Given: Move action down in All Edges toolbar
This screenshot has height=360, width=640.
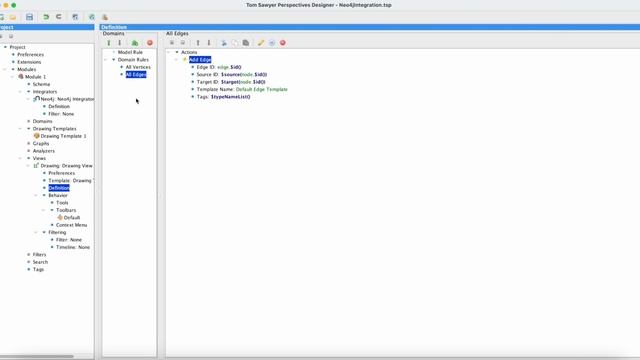Looking at the screenshot, I should (209, 43).
